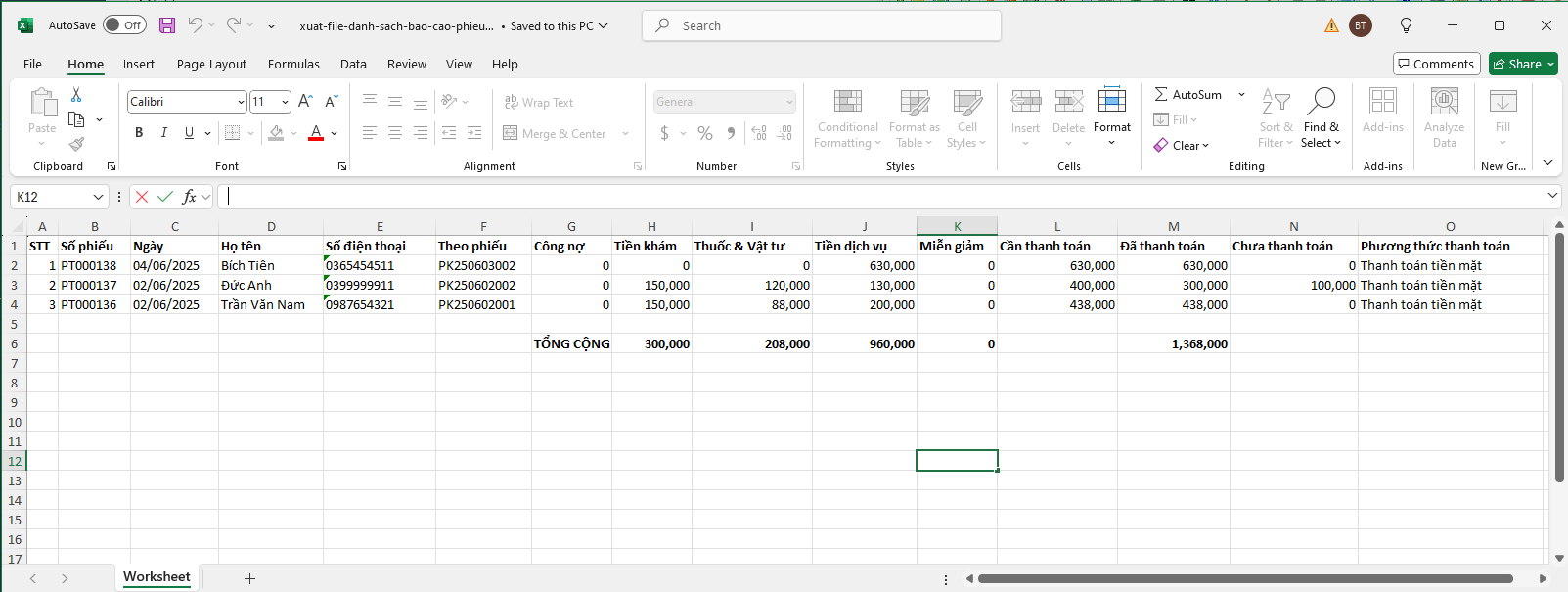The height and width of the screenshot is (592, 1568).
Task: Click the Insert Cells icon
Action: coord(1025,101)
